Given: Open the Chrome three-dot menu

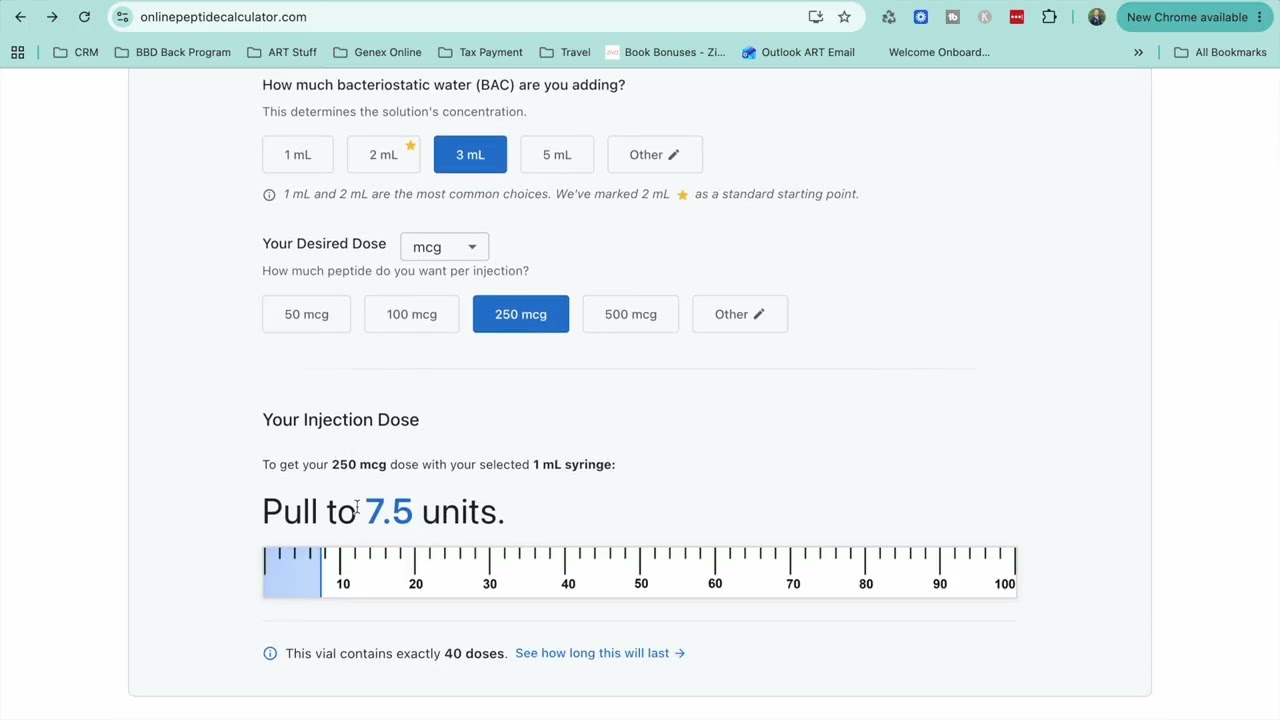Looking at the screenshot, I should pos(1260,17).
